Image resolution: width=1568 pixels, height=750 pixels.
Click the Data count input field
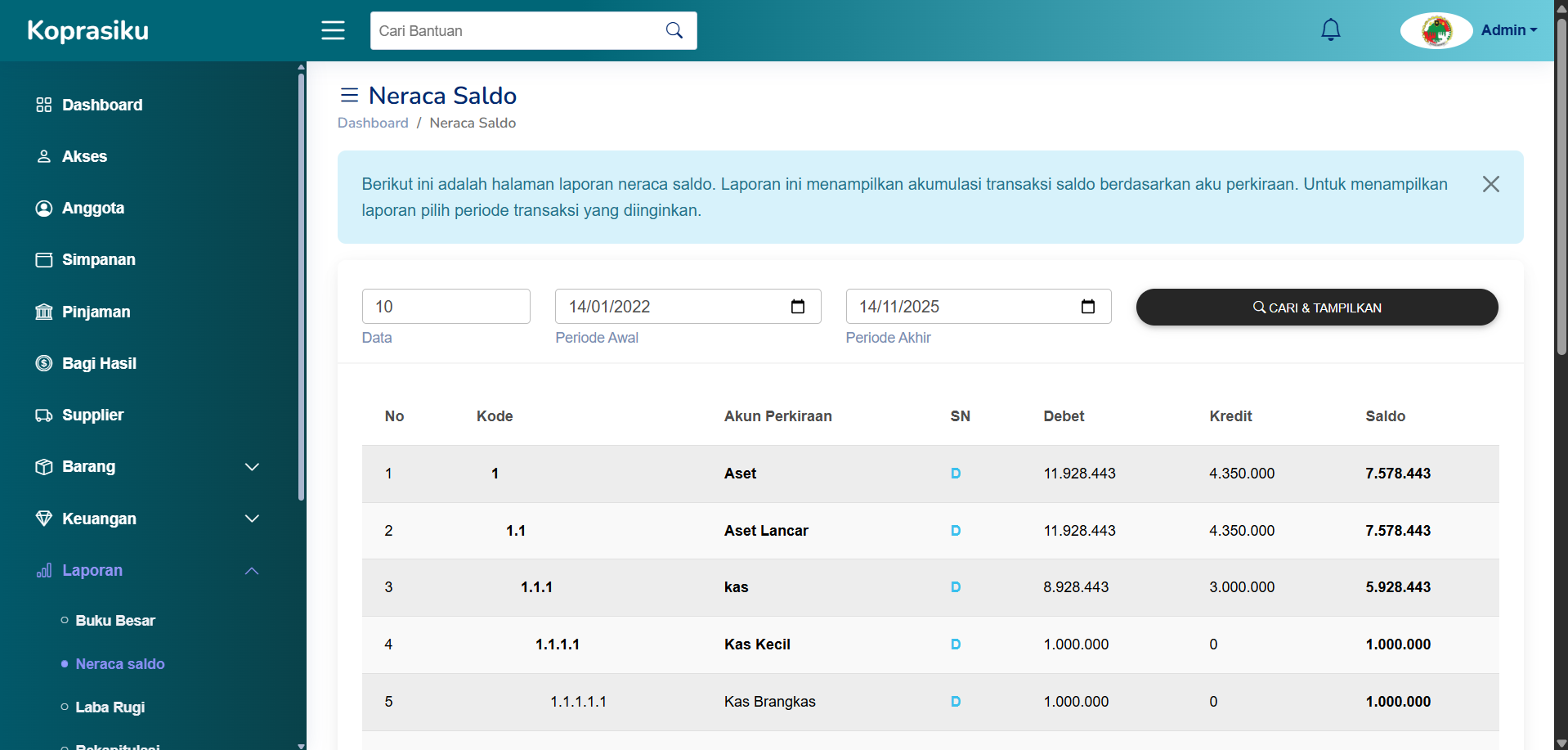tap(446, 307)
